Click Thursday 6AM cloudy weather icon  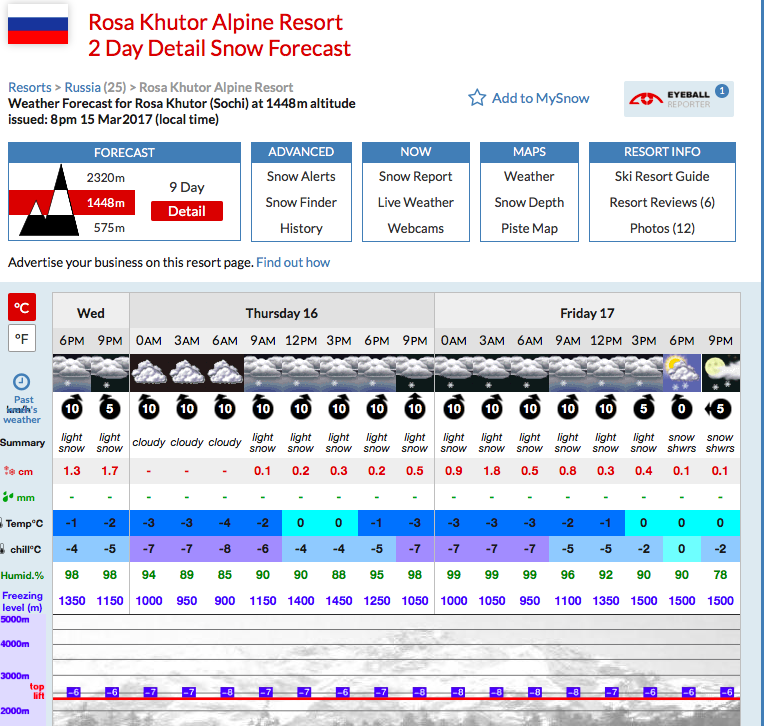click(225, 373)
